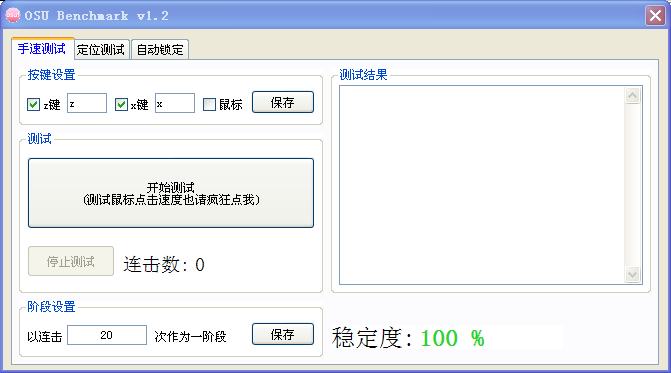
Task: Click the 稳定度: 100 % stability text
Action: (x=408, y=338)
